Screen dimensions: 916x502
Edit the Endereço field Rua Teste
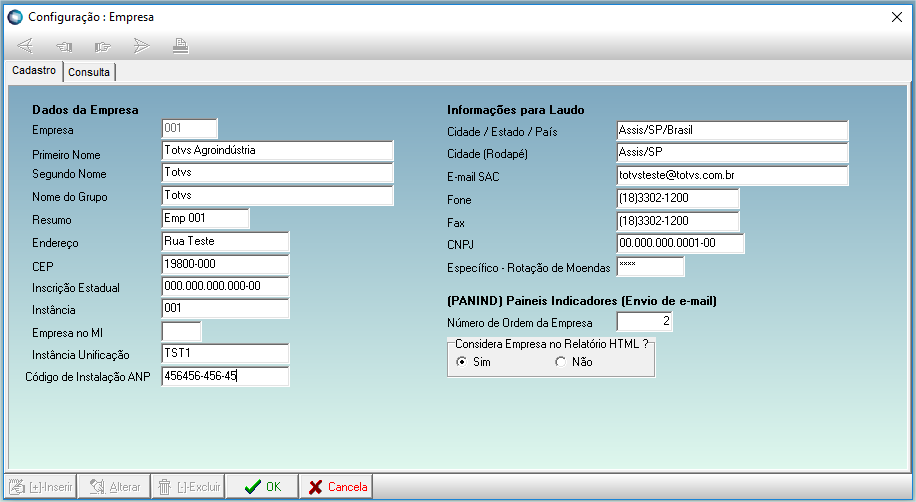225,241
